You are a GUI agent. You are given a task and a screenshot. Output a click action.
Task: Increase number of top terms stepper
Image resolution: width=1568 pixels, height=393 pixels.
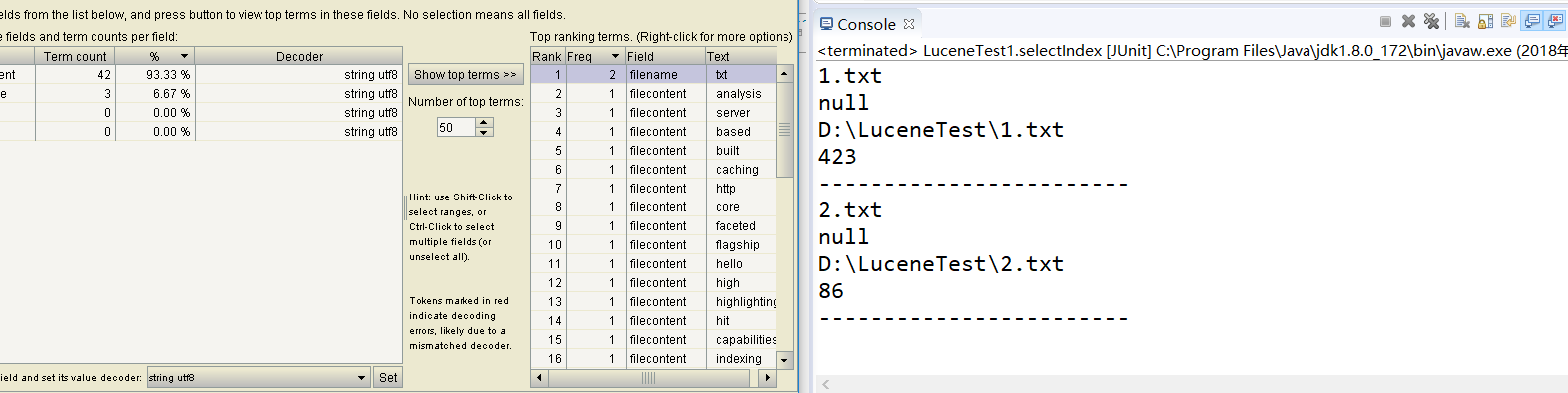click(x=484, y=123)
